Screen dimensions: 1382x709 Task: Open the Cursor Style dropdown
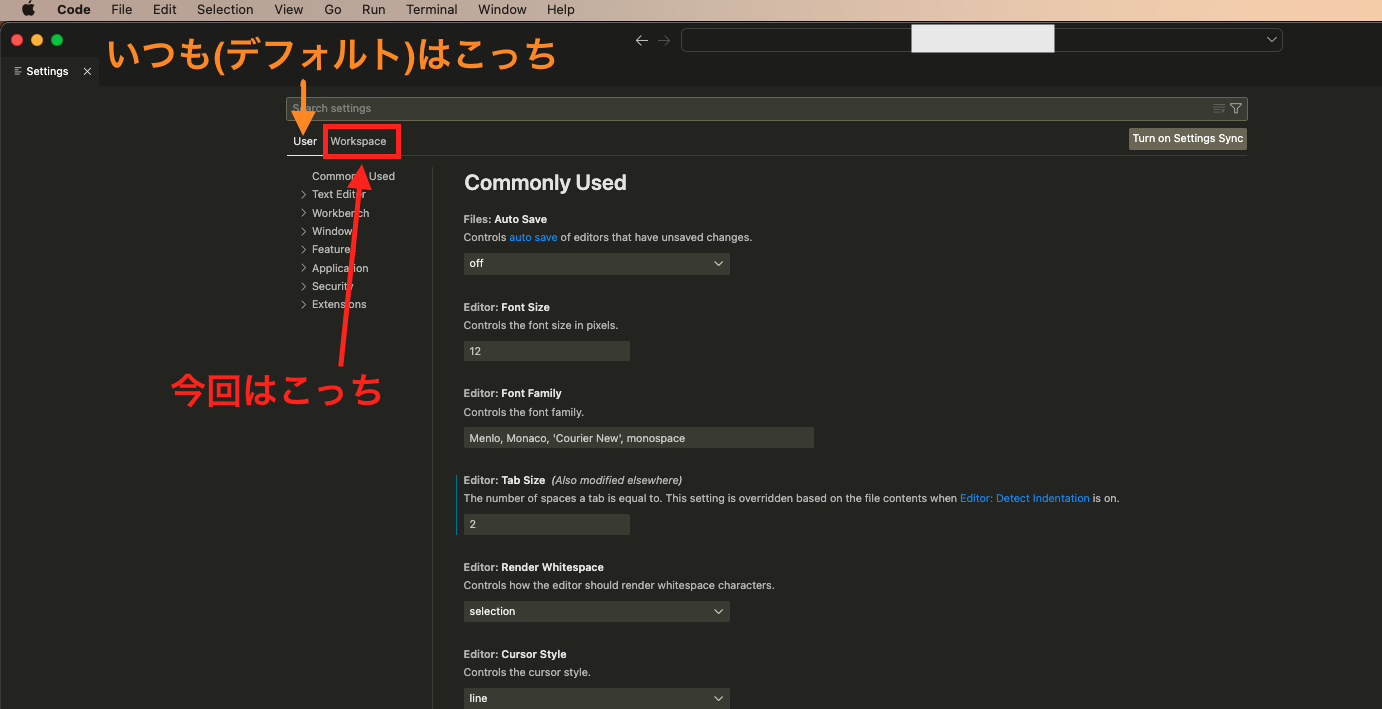pos(596,698)
